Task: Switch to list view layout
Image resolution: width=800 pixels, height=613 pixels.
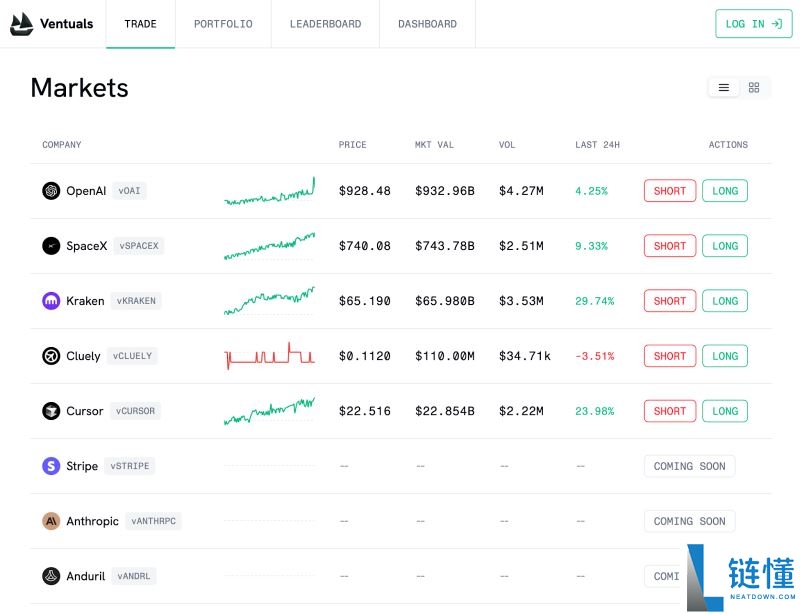Action: point(724,88)
